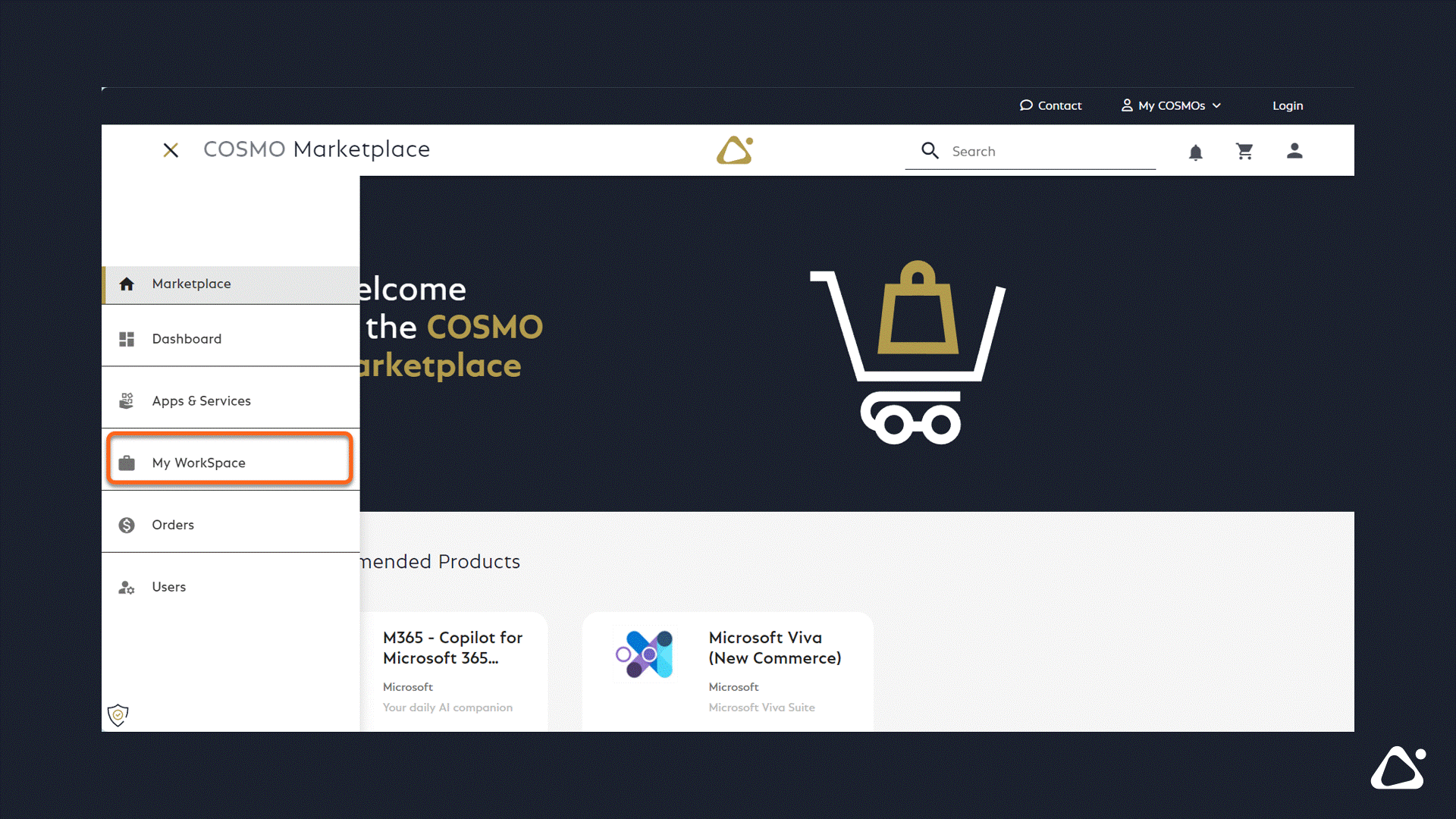Click the Login link
Screen dimensions: 1456x819
tap(1287, 105)
